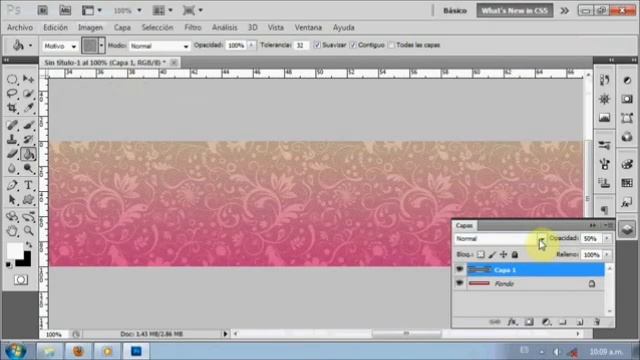Image resolution: width=640 pixels, height=360 pixels.
Task: Open the Ventana menu
Action: (x=308, y=28)
